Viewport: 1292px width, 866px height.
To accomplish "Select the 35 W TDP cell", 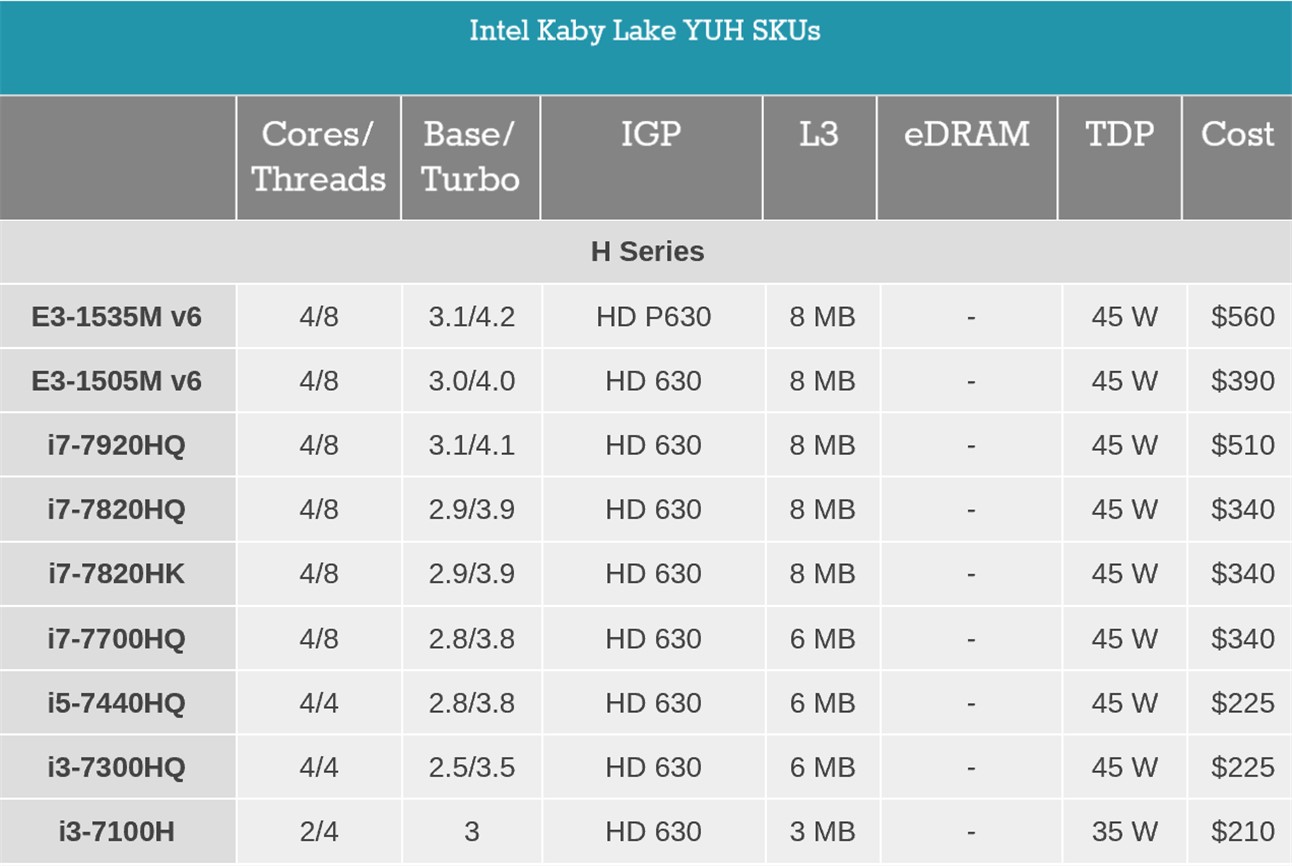I will coord(1124,831).
